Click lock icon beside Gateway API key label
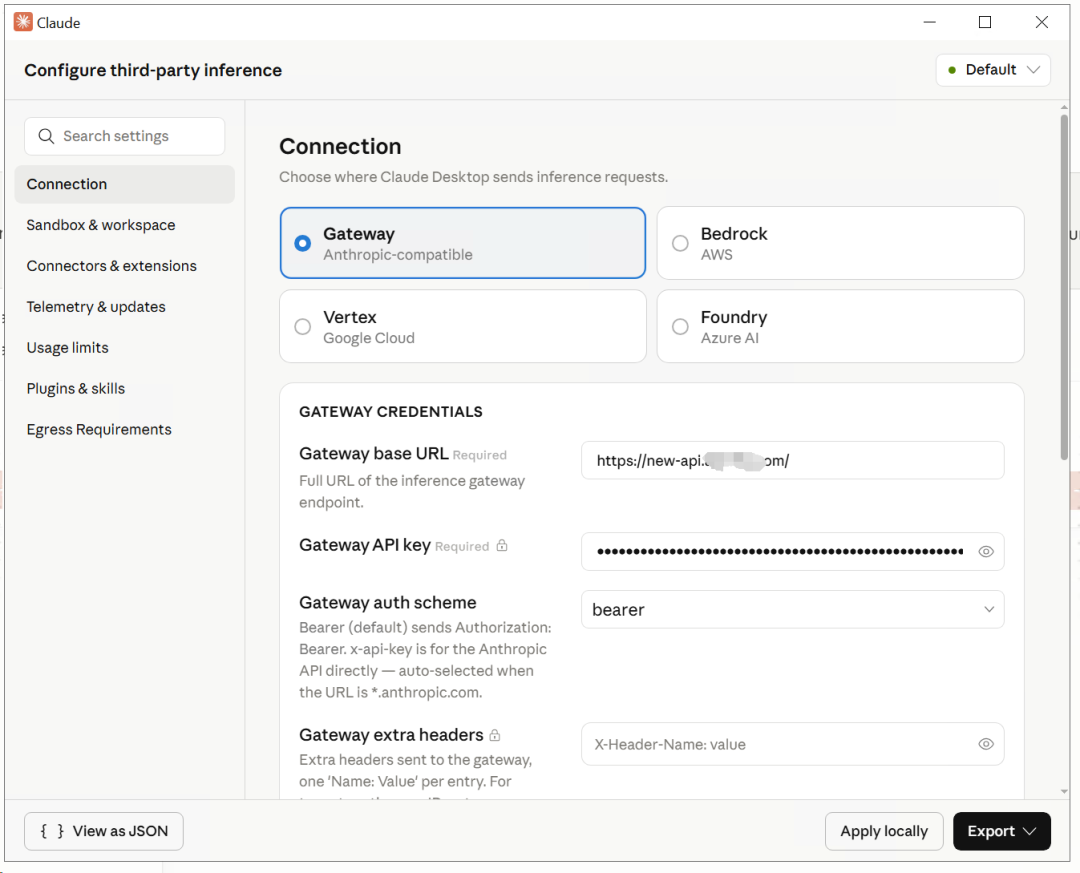This screenshot has height=873, width=1080. click(x=502, y=546)
